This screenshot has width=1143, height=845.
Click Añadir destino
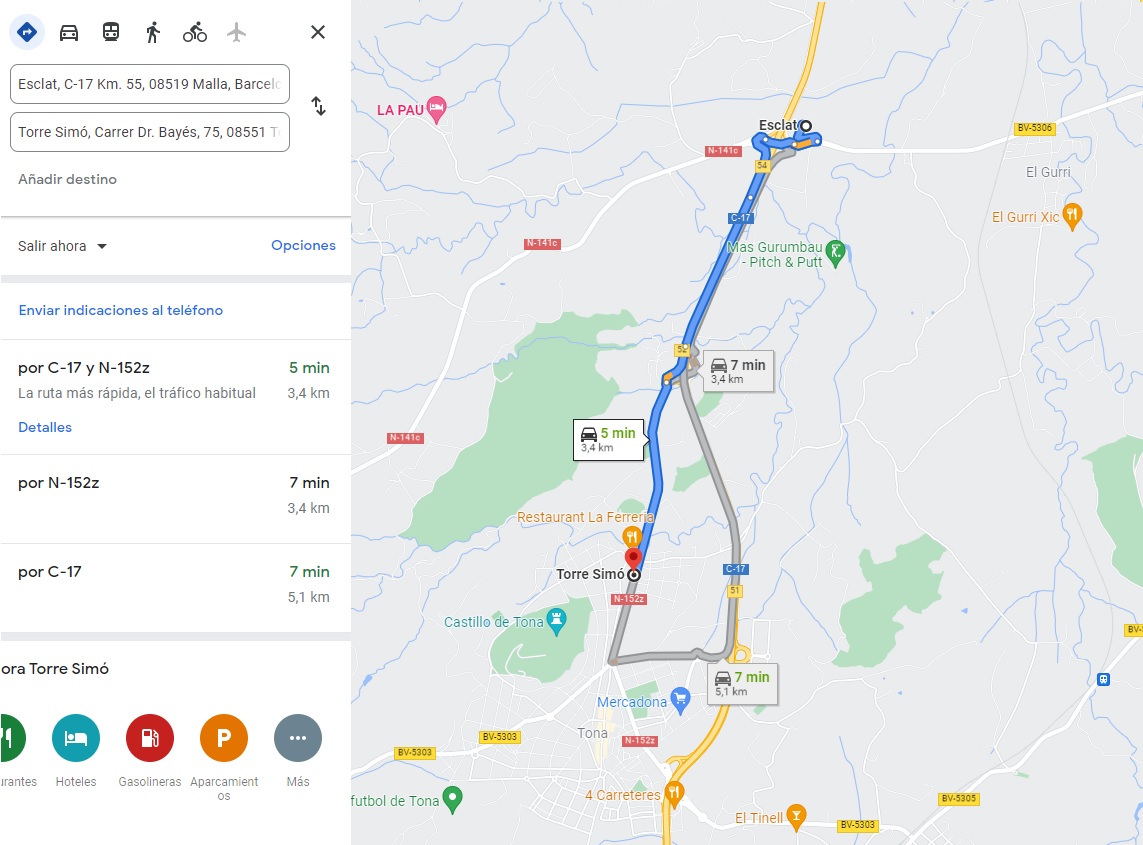coord(67,179)
